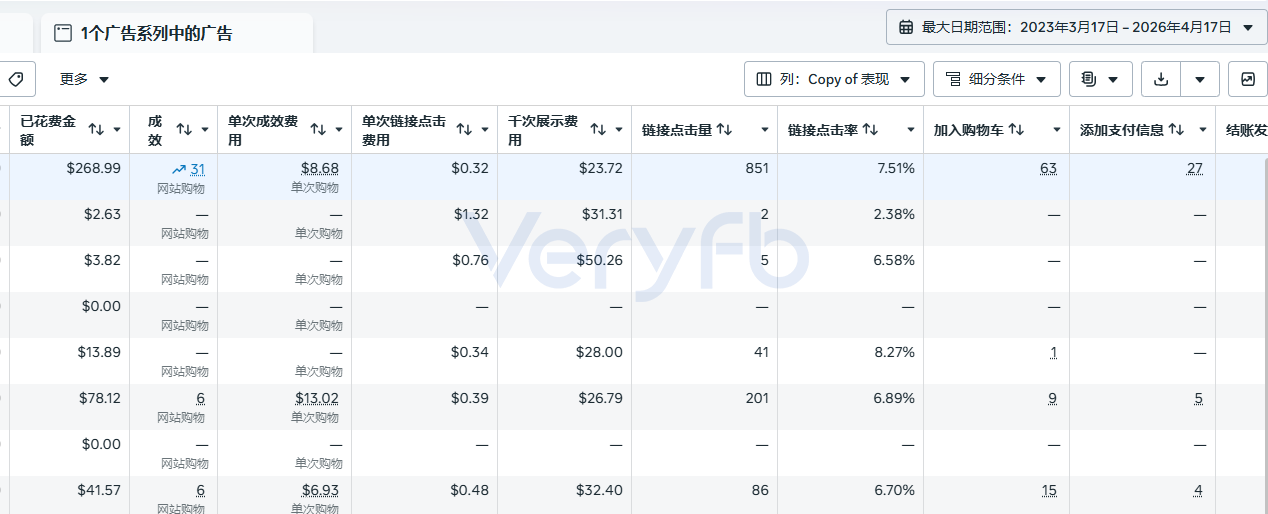Sort by 链接点击率 column arrows
The height and width of the screenshot is (514, 1268).
(x=870, y=129)
